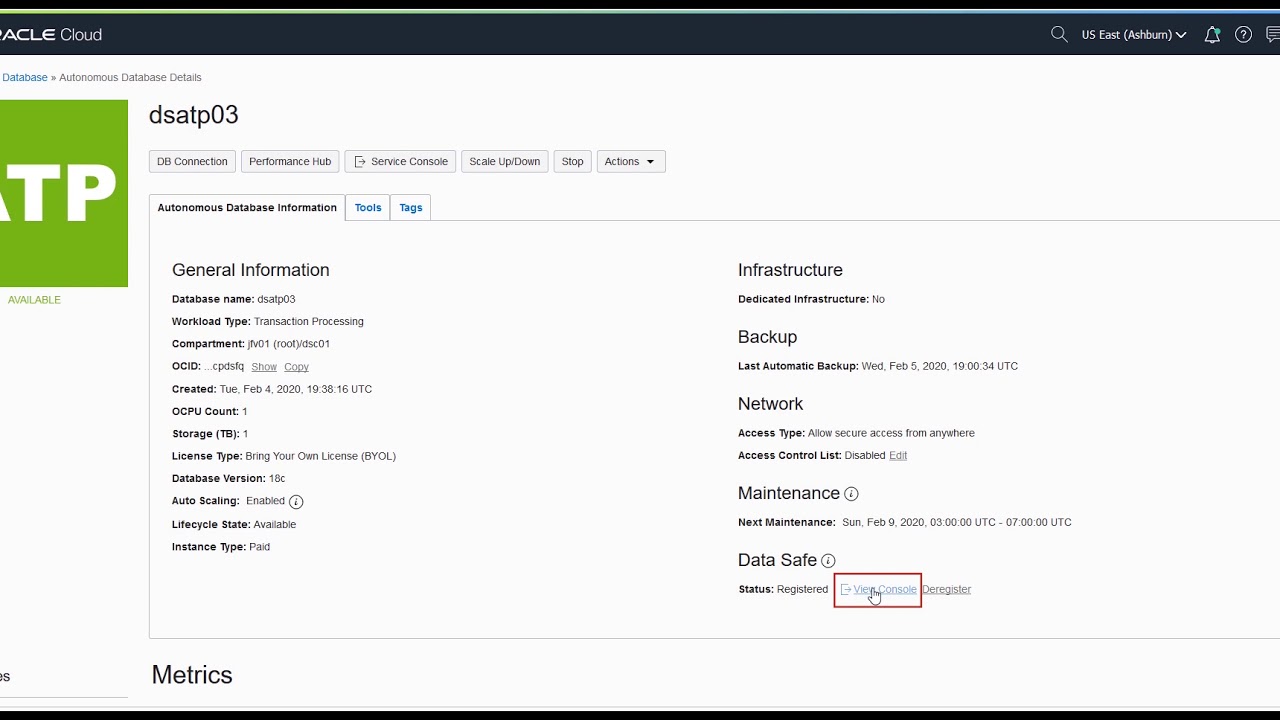Open the US East (Ashburn) region dropdown
The width and height of the screenshot is (1280, 720).
click(1134, 34)
